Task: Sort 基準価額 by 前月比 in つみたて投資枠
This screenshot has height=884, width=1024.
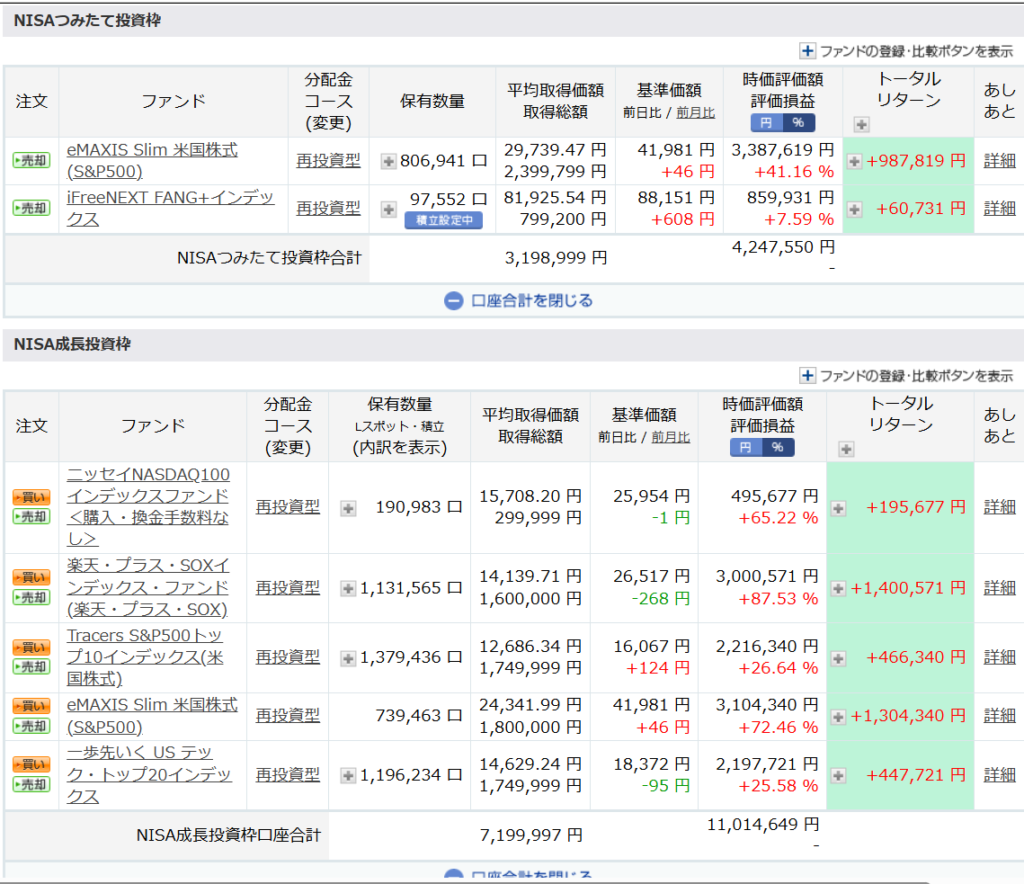Action: pos(696,113)
